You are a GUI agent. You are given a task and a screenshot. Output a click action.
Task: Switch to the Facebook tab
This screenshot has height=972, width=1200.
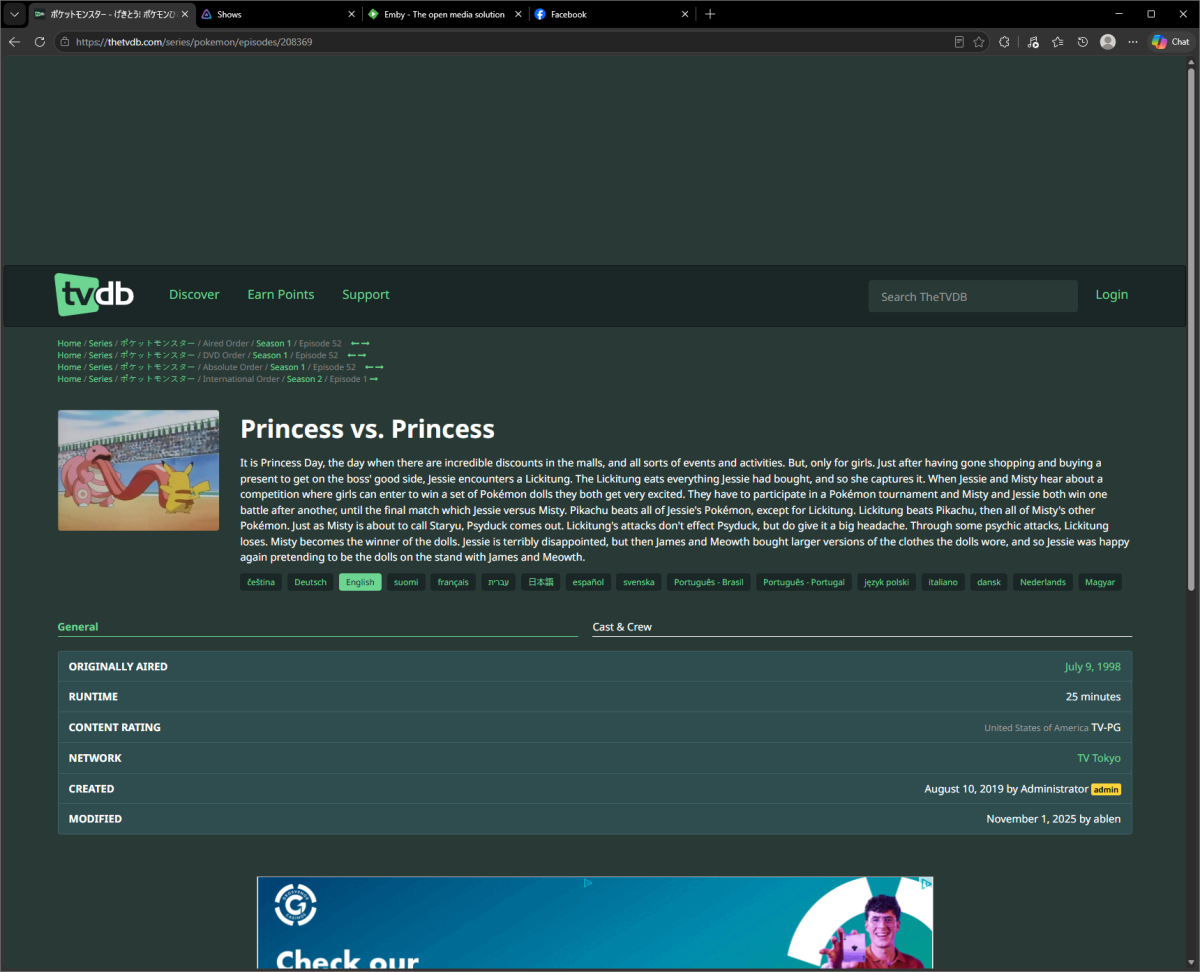point(611,14)
